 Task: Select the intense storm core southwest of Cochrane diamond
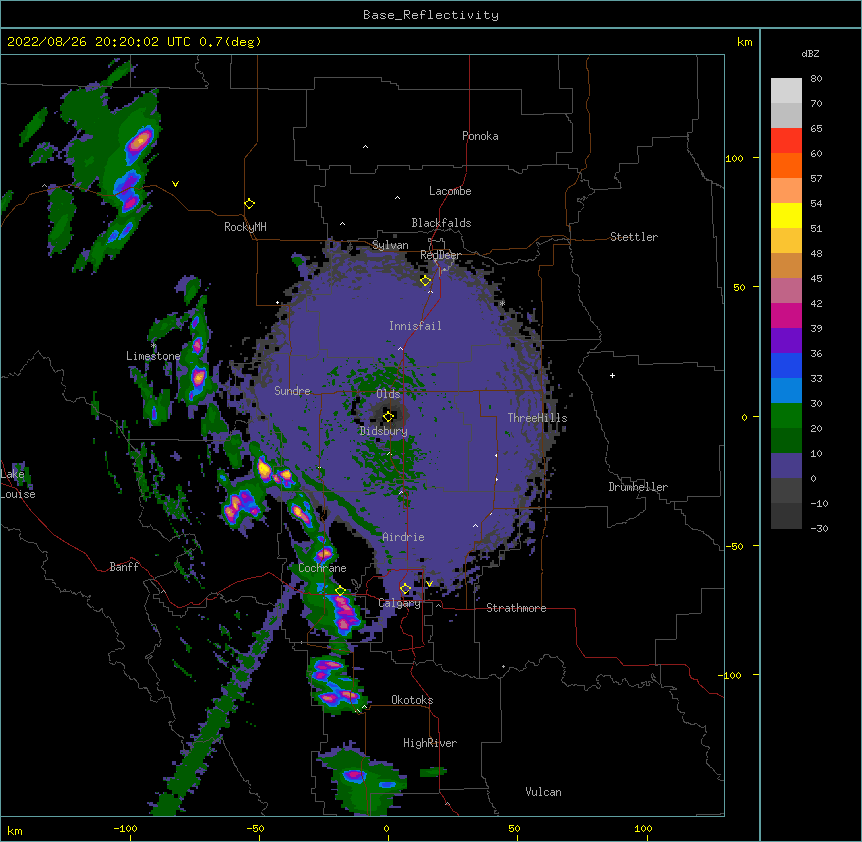coord(344,612)
